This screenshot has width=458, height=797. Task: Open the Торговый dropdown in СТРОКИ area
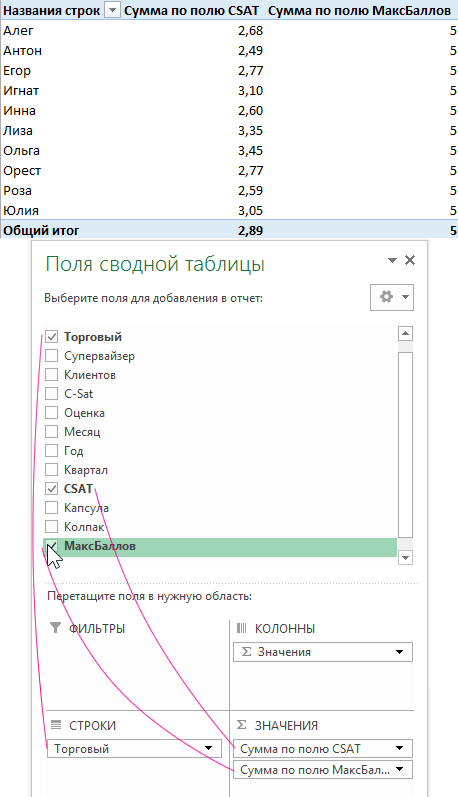208,748
